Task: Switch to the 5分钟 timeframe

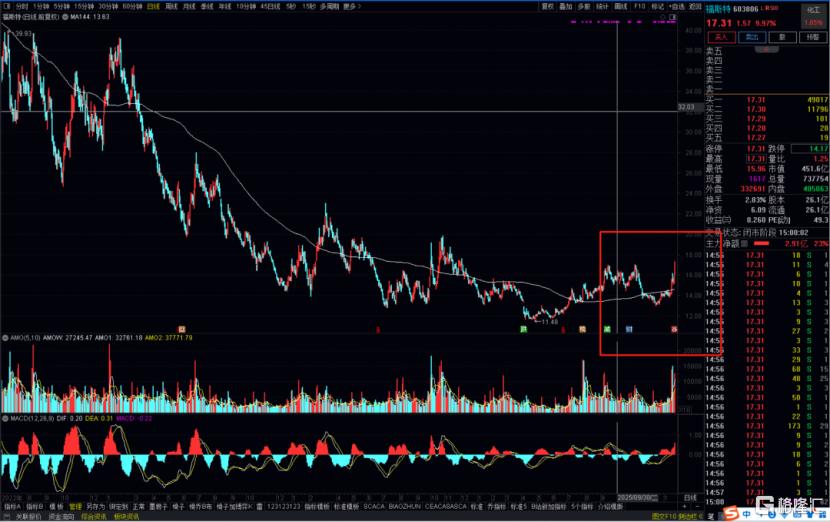Action: click(x=61, y=6)
